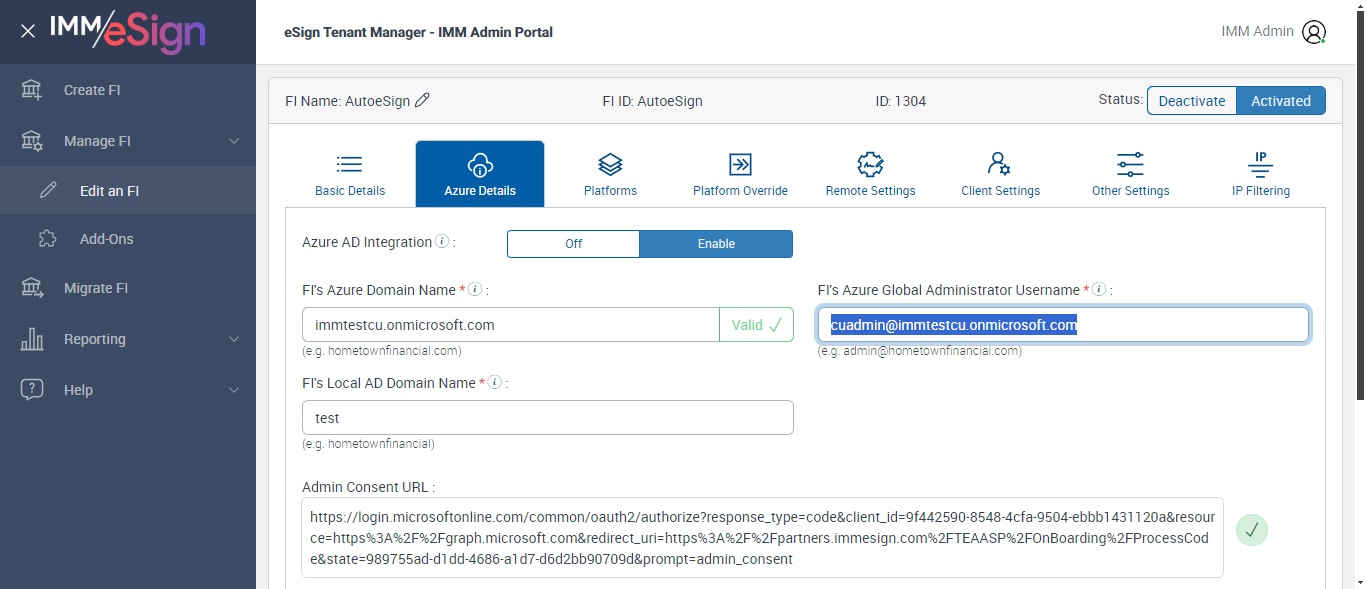This screenshot has height=589, width=1366.
Task: Click the '(e.g. admin@hometownfinancial.com)' hint text
Action: tap(920, 351)
